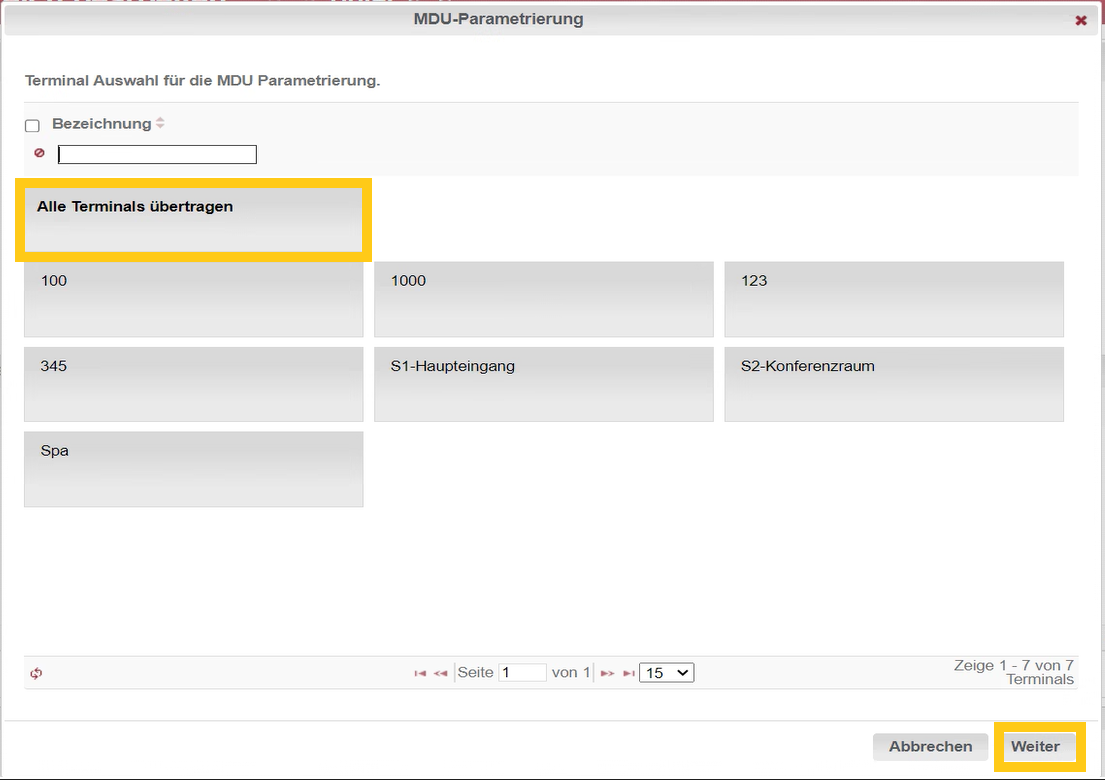Click the refresh icon at bottom left
1105x780 pixels.
[x=36, y=673]
